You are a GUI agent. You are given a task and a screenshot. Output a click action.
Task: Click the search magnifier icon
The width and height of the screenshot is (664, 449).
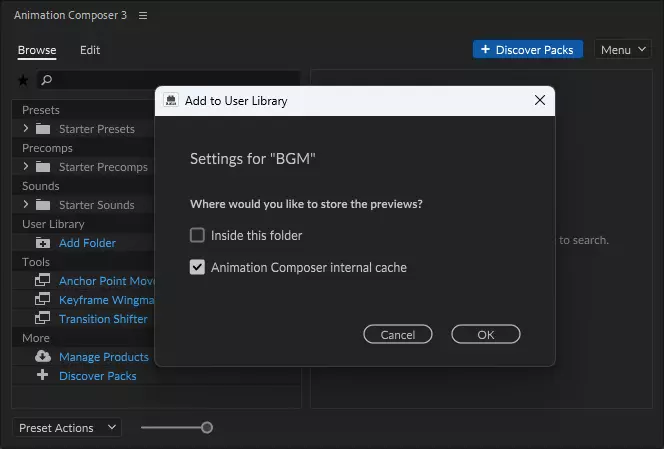point(47,80)
